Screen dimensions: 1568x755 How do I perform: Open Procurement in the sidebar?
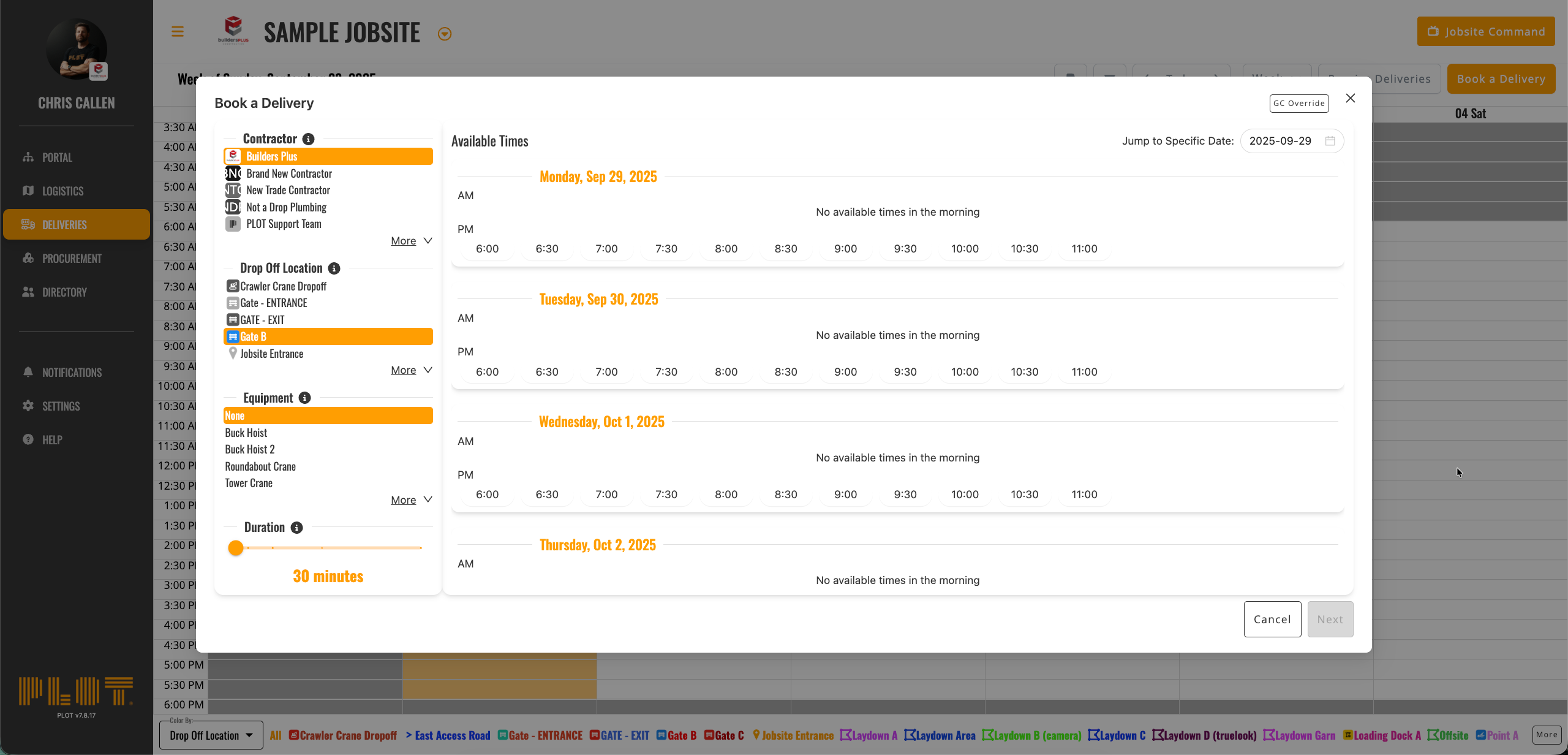click(x=72, y=259)
